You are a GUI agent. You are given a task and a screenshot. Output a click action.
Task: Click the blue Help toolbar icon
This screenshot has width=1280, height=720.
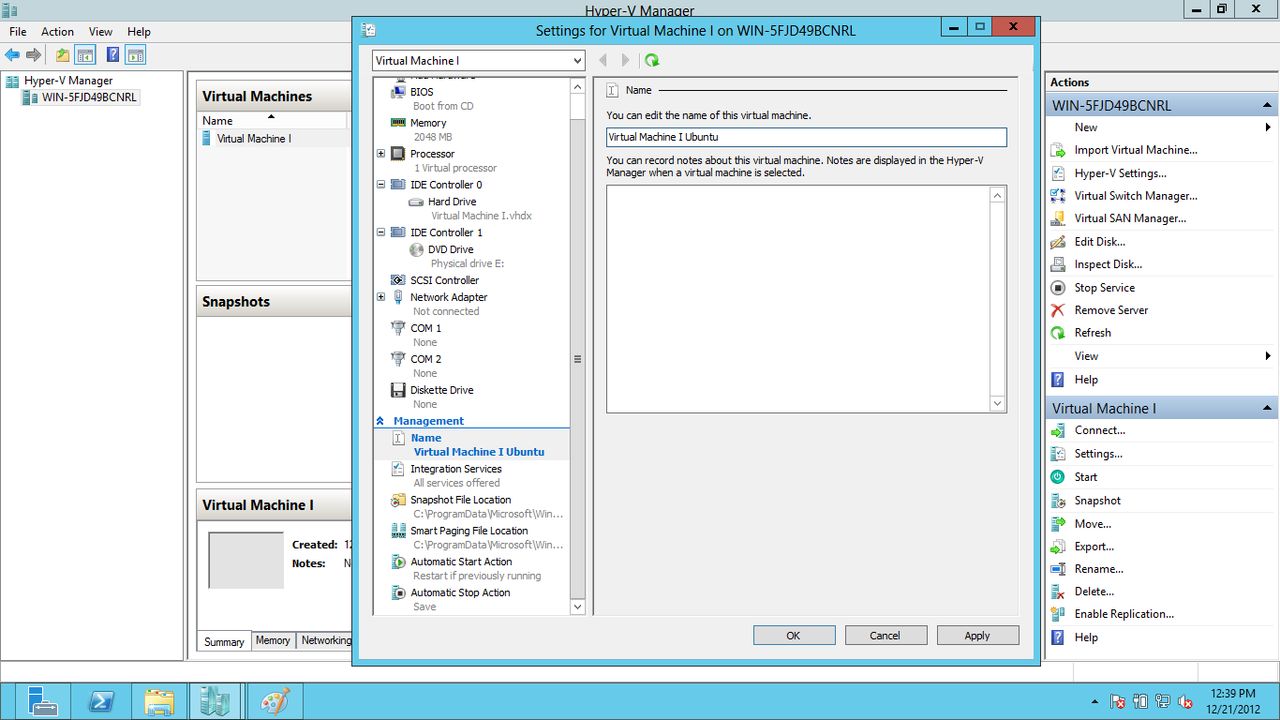point(113,55)
